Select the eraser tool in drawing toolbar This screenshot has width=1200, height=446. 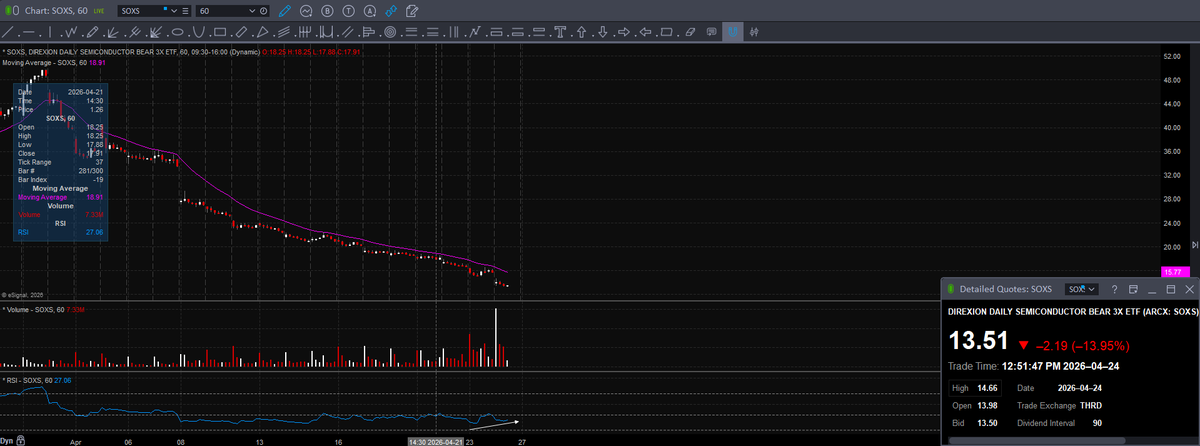(690, 33)
